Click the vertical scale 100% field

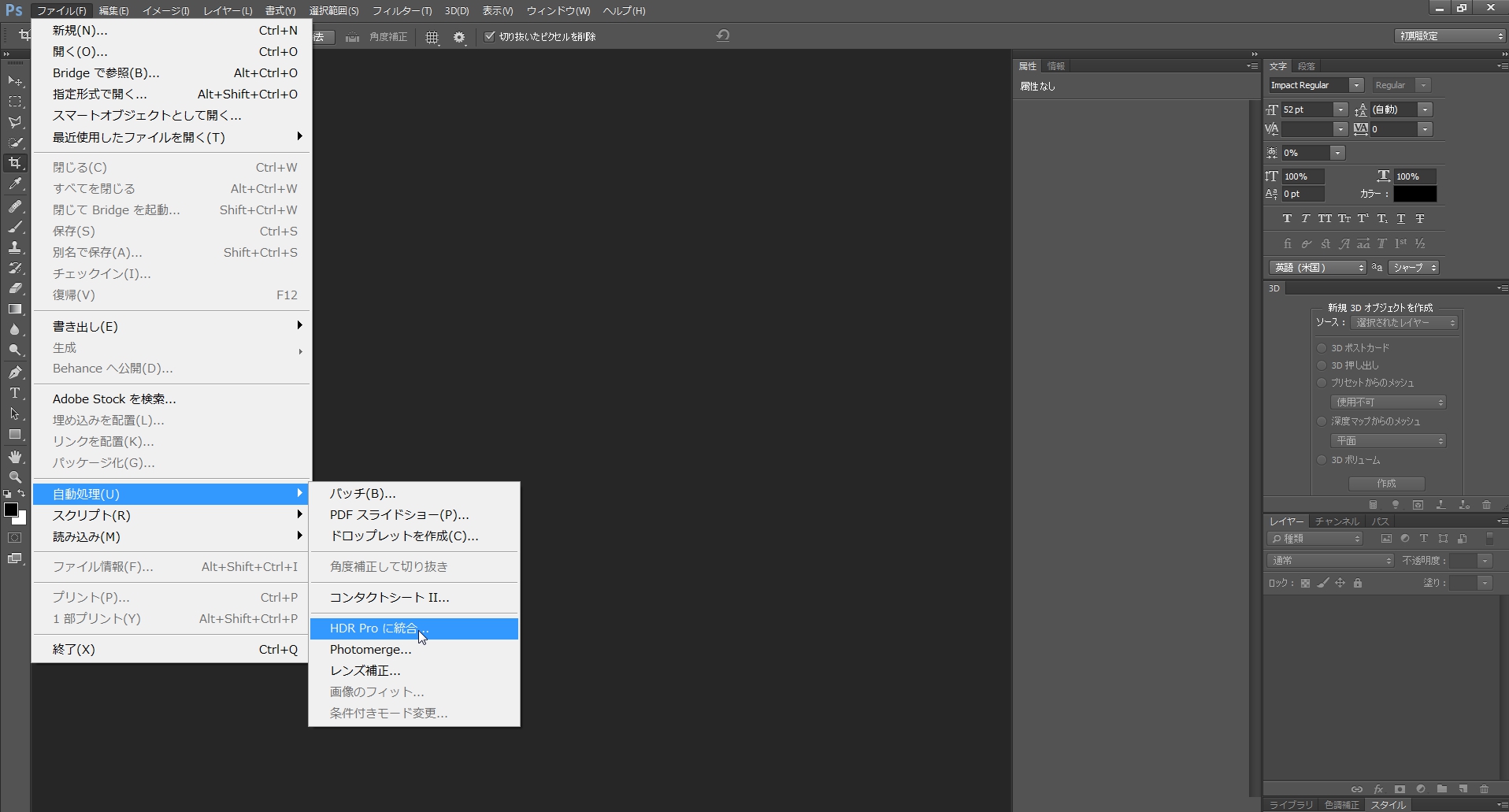[x=1302, y=176]
